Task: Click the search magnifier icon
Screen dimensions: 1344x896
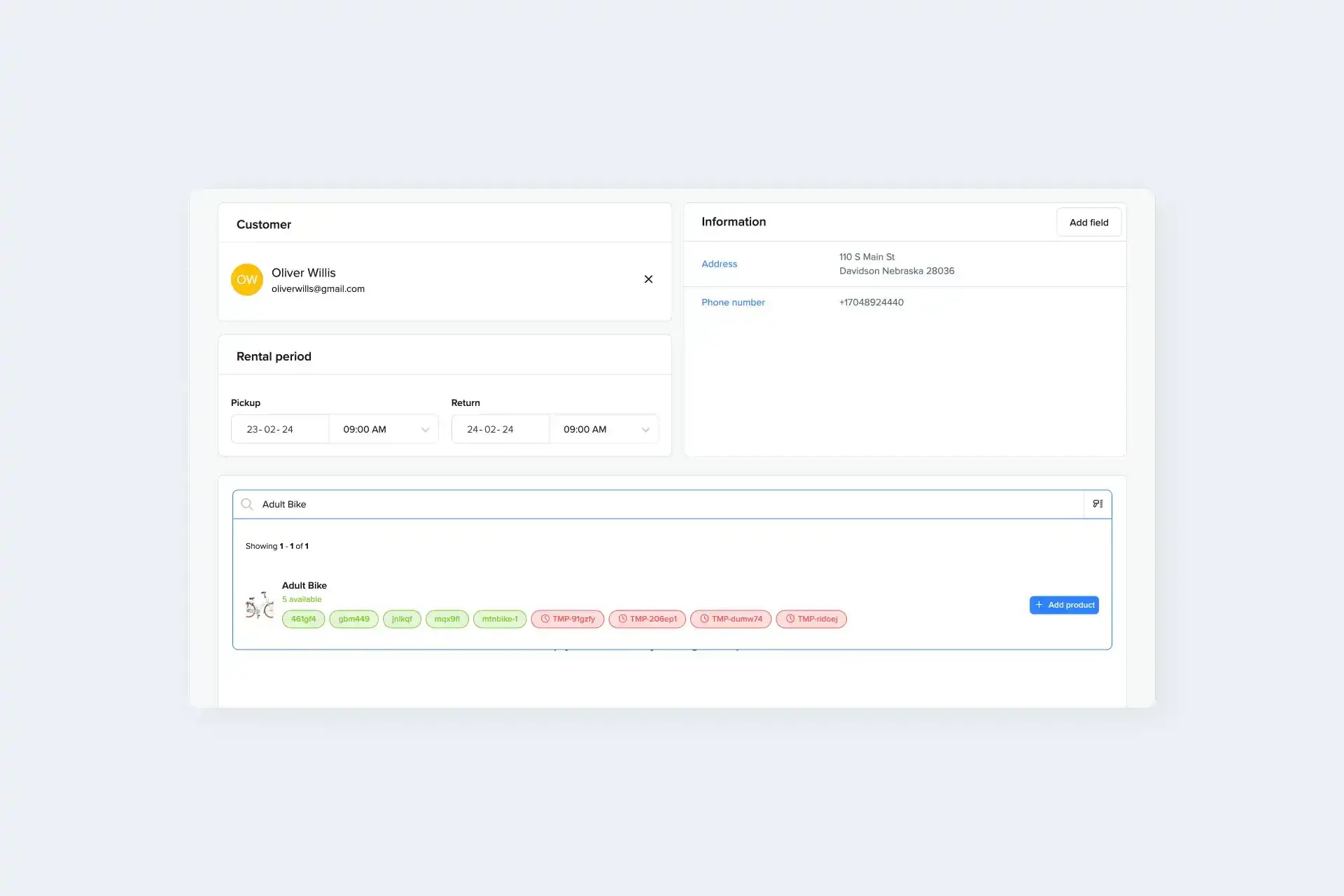Action: [x=247, y=504]
